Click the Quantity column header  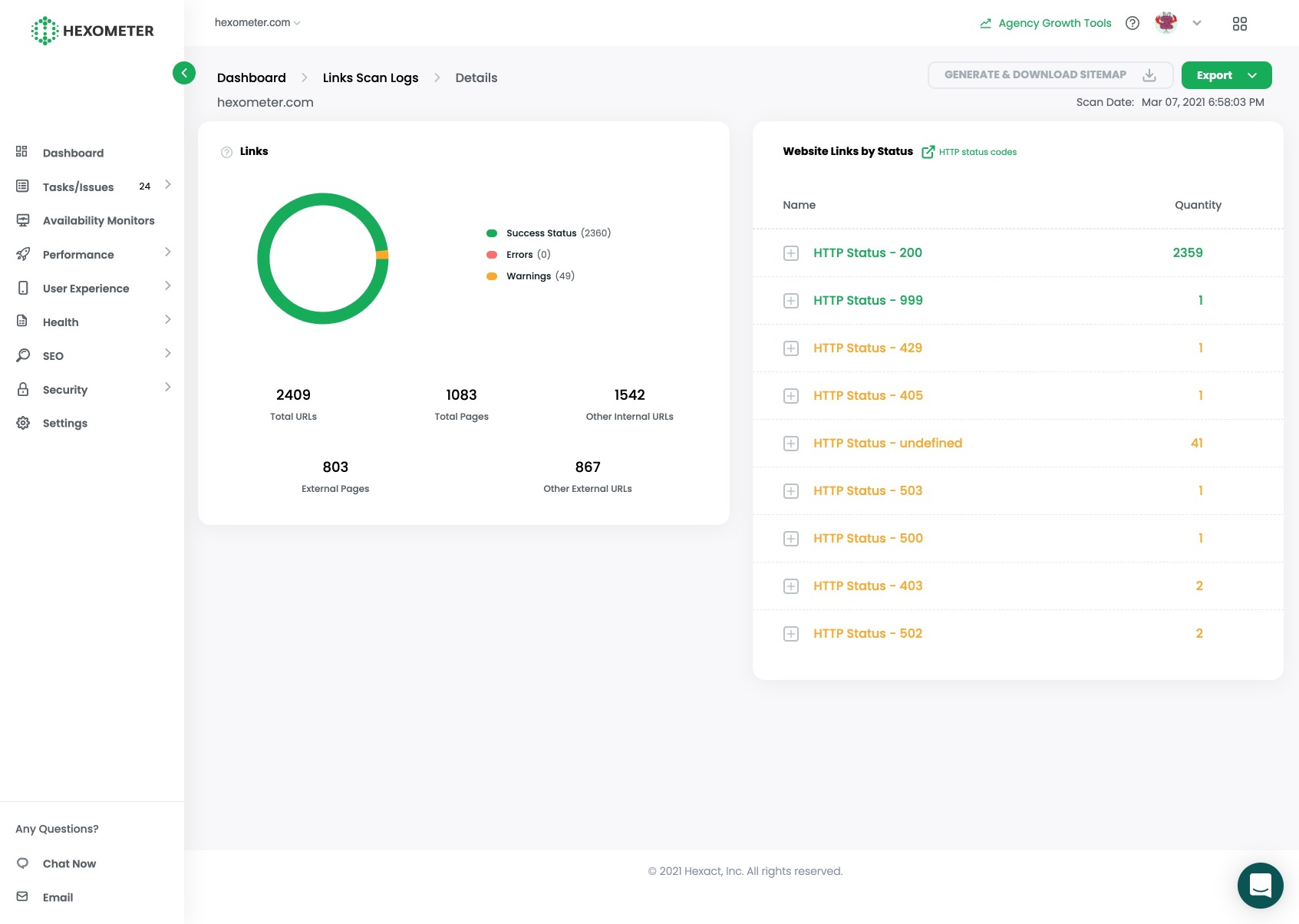(1198, 205)
